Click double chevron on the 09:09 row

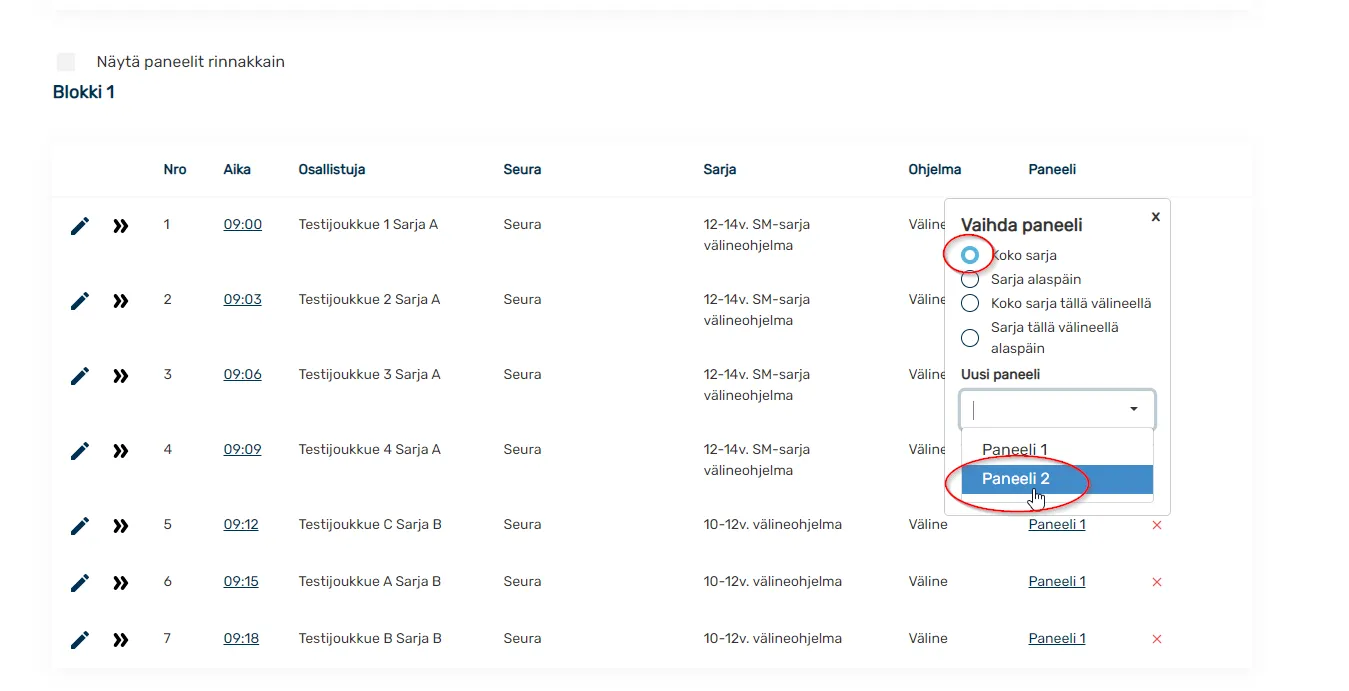coord(121,451)
